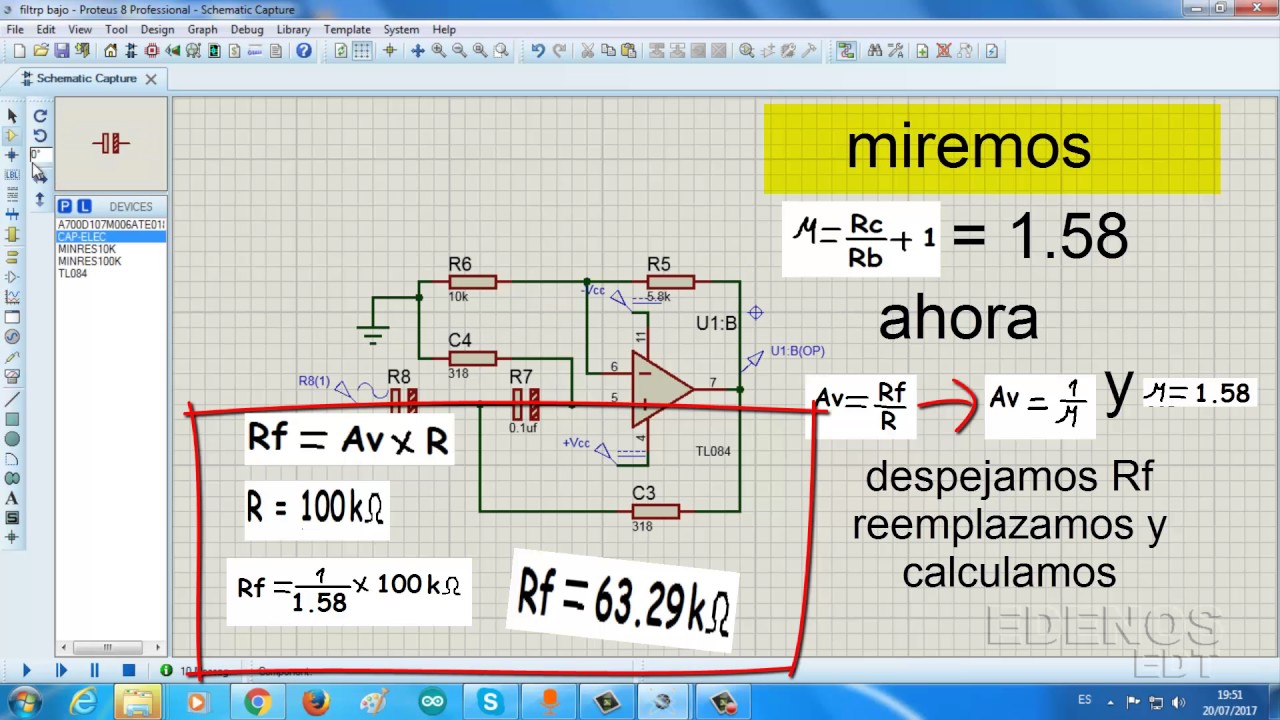Select the Selection Mode arrow tool
Screen dimensions: 1280x720
12,115
